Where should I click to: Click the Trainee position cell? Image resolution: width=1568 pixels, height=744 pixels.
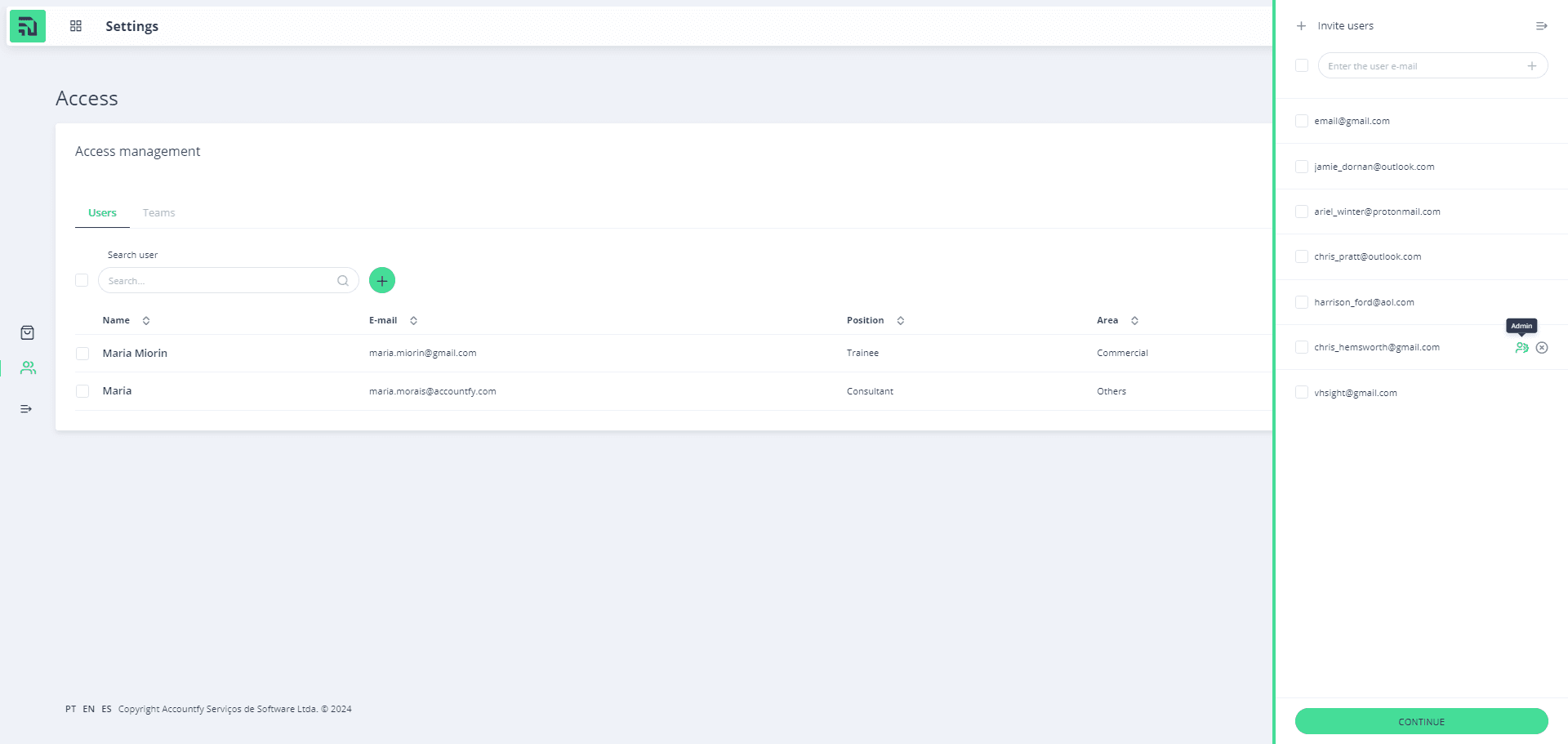pos(862,353)
